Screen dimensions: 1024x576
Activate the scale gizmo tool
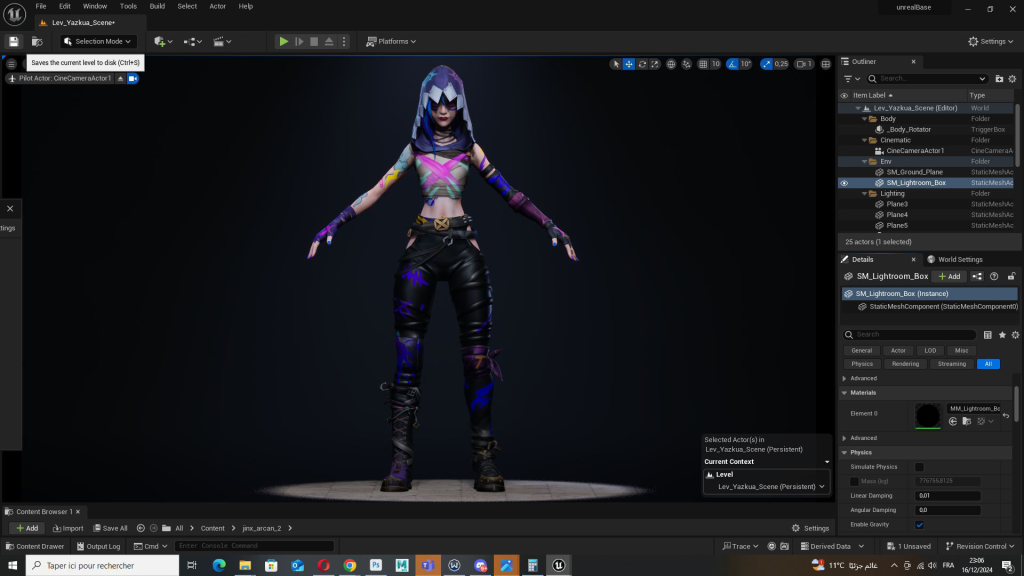654,64
